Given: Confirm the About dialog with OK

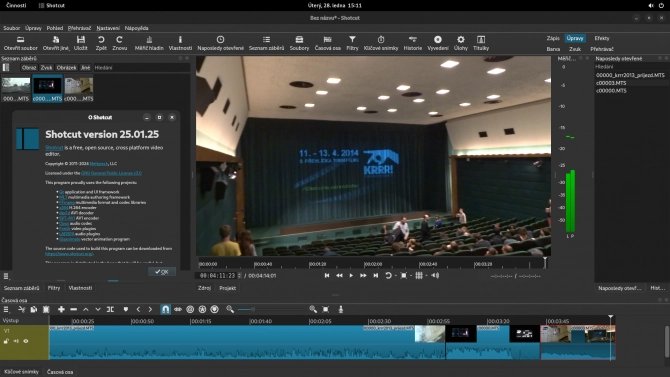Looking at the screenshot, I should point(162,272).
